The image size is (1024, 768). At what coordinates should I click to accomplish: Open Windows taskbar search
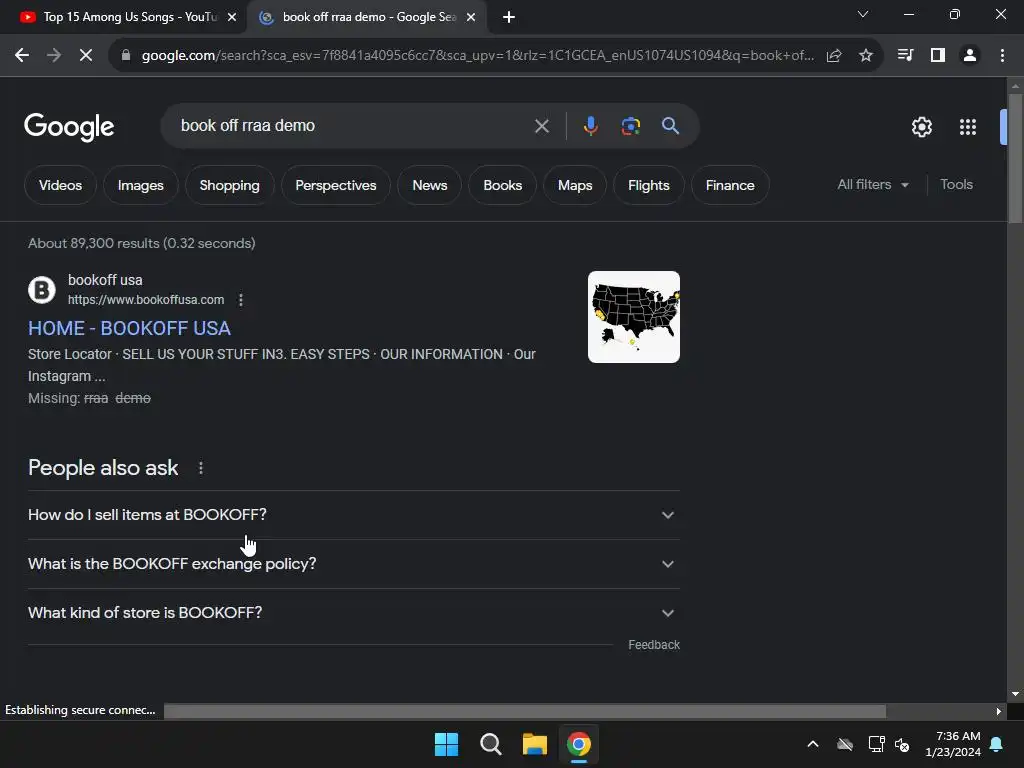click(x=490, y=744)
